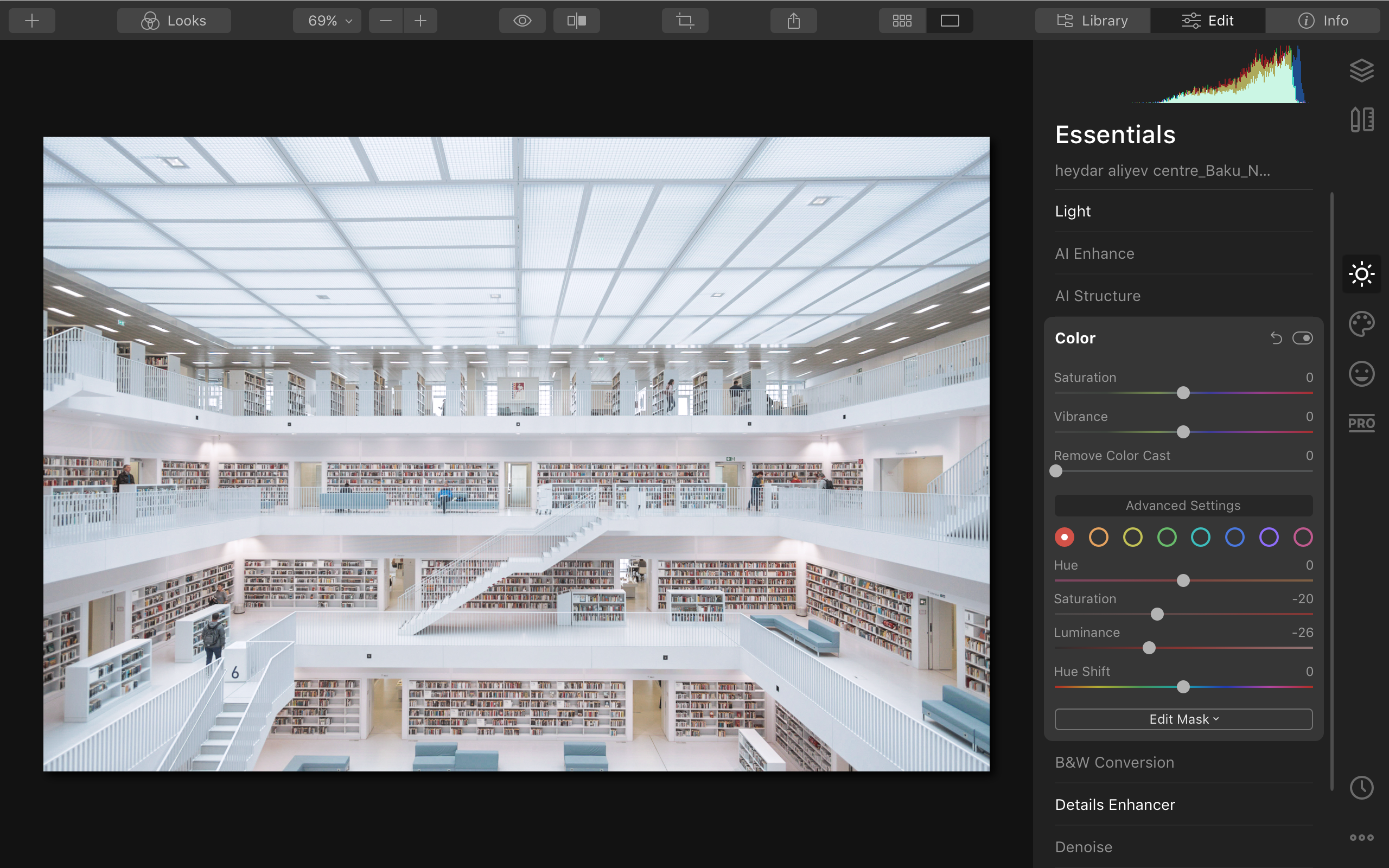Select the Creative palette tools icon
This screenshot has width=1389, height=868.
point(1361,324)
